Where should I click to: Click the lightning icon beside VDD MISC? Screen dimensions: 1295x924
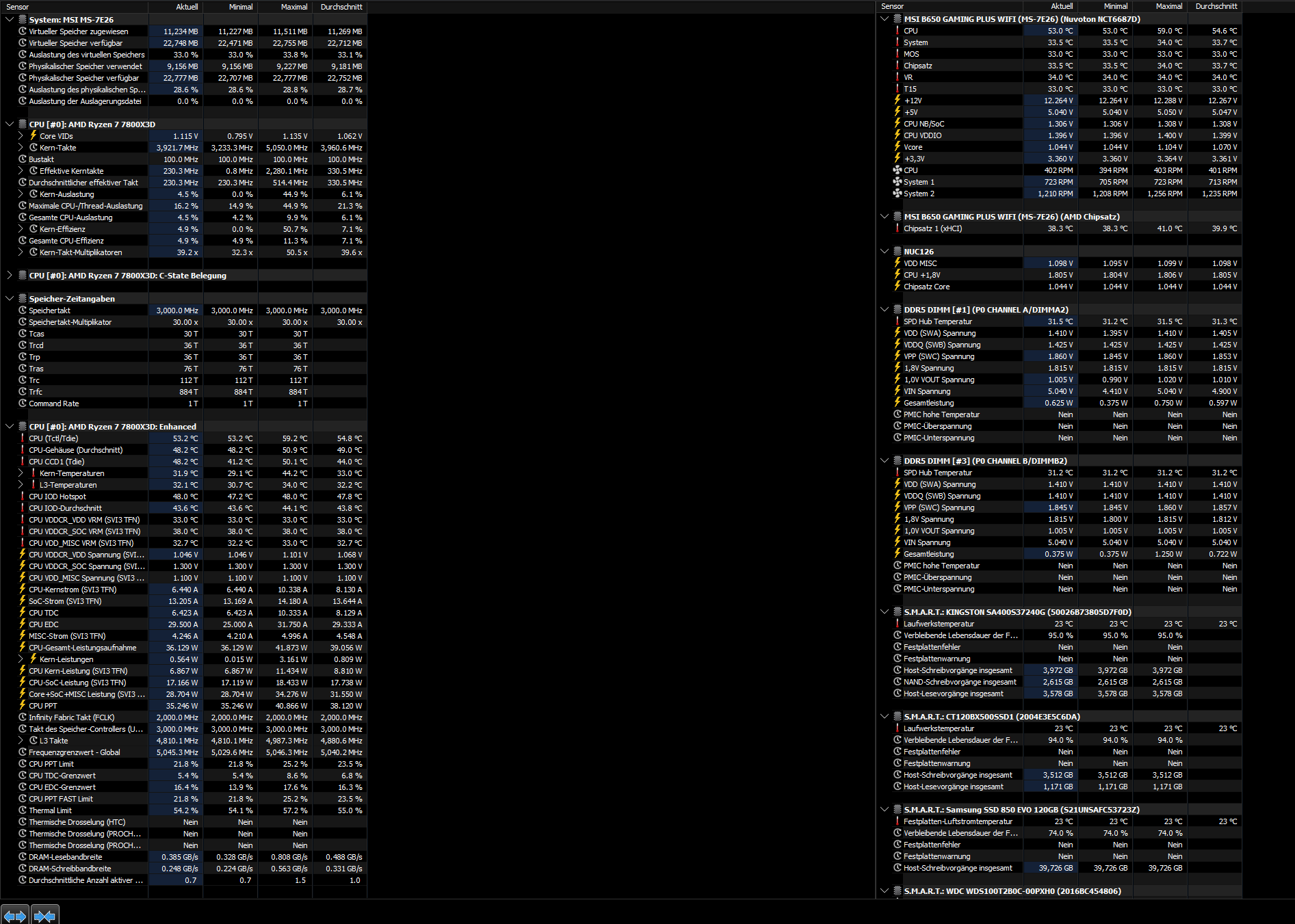[898, 263]
